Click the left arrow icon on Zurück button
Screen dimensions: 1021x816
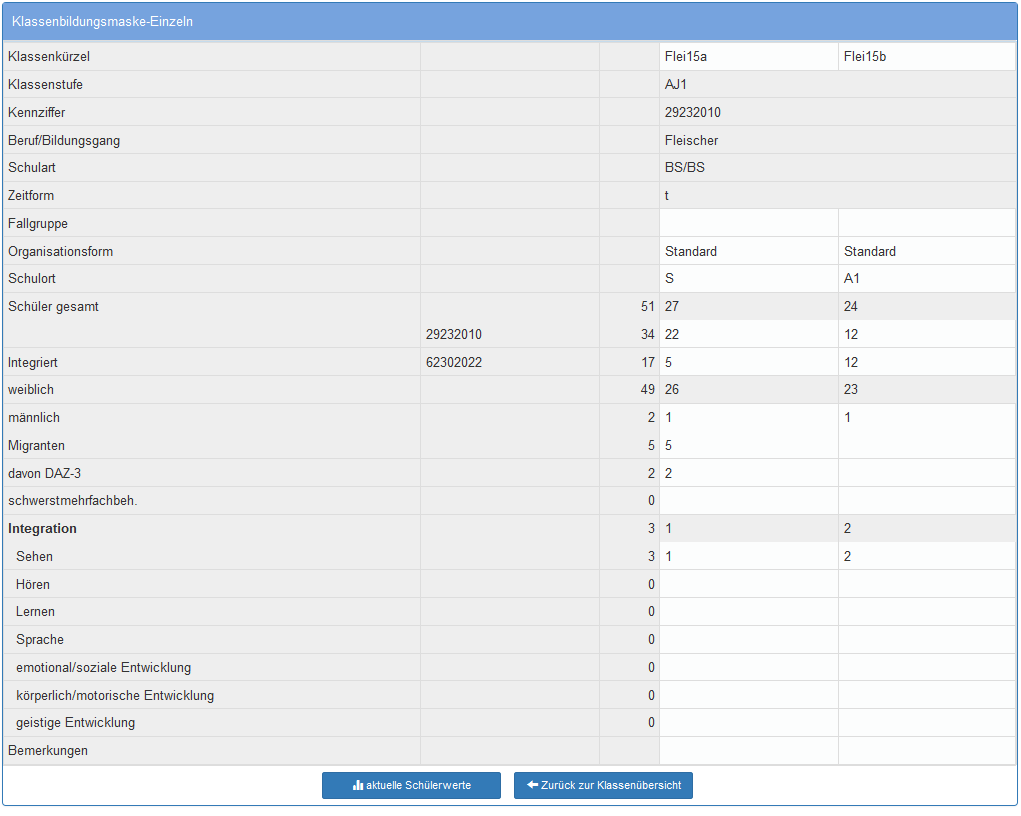coord(532,786)
